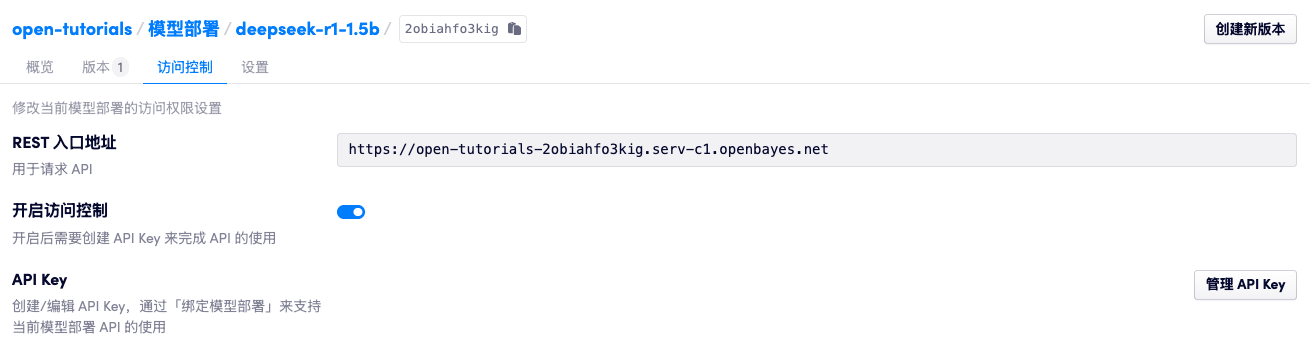Screen dimensions: 1310x360
Task: Switch to the 概览 tab
Action: pos(40,68)
